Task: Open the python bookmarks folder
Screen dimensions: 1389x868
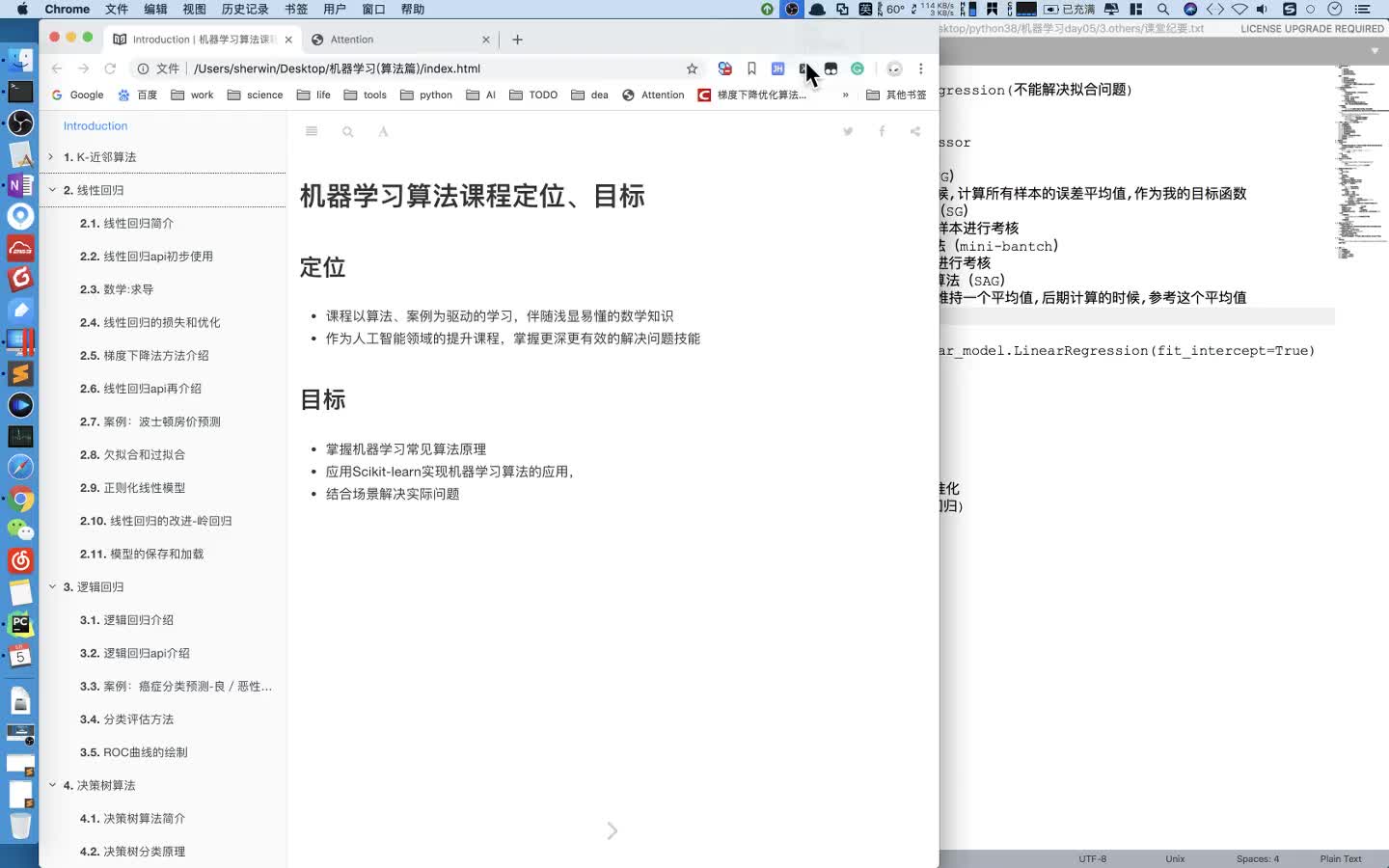Action: click(x=426, y=95)
